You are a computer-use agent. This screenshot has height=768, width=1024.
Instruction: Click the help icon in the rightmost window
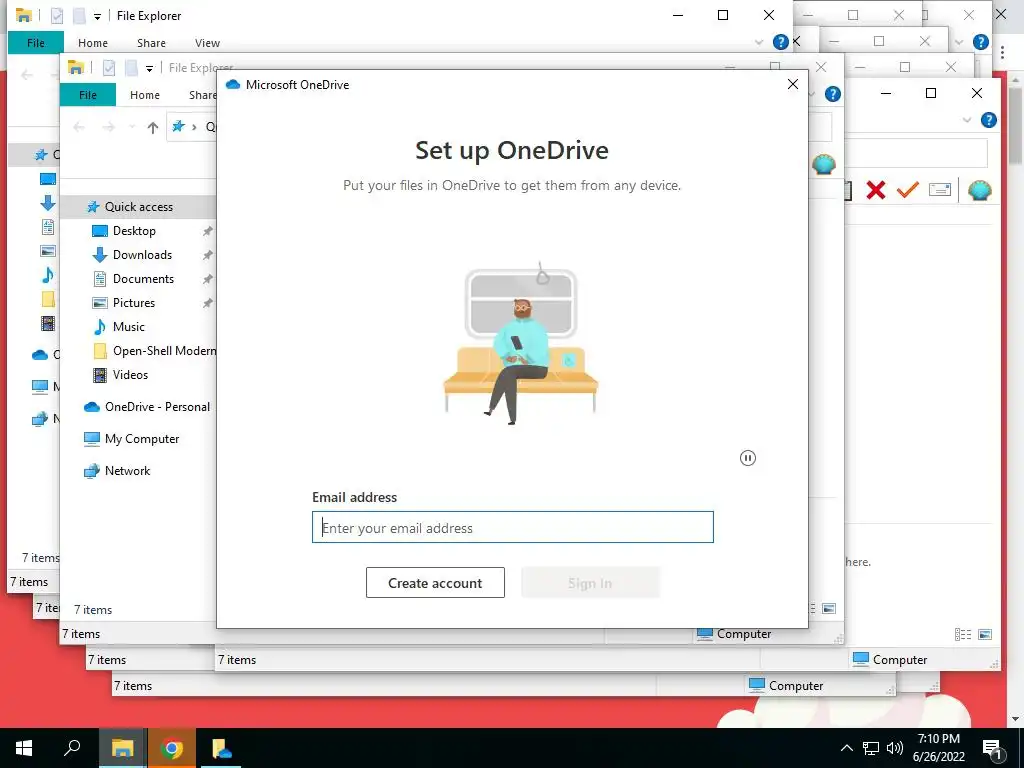[989, 120]
